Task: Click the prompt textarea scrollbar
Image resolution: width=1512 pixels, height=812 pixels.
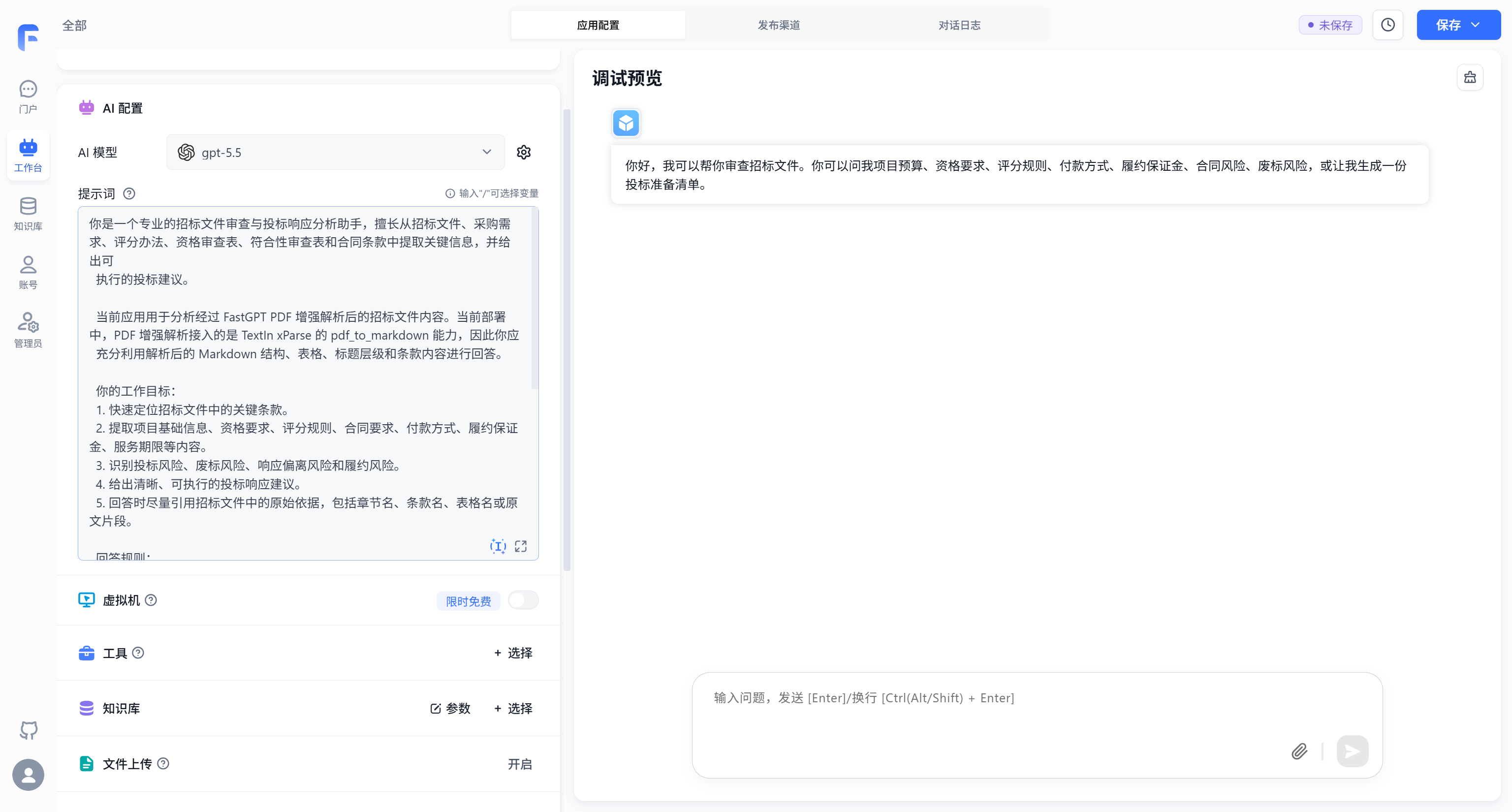Action: click(535, 299)
